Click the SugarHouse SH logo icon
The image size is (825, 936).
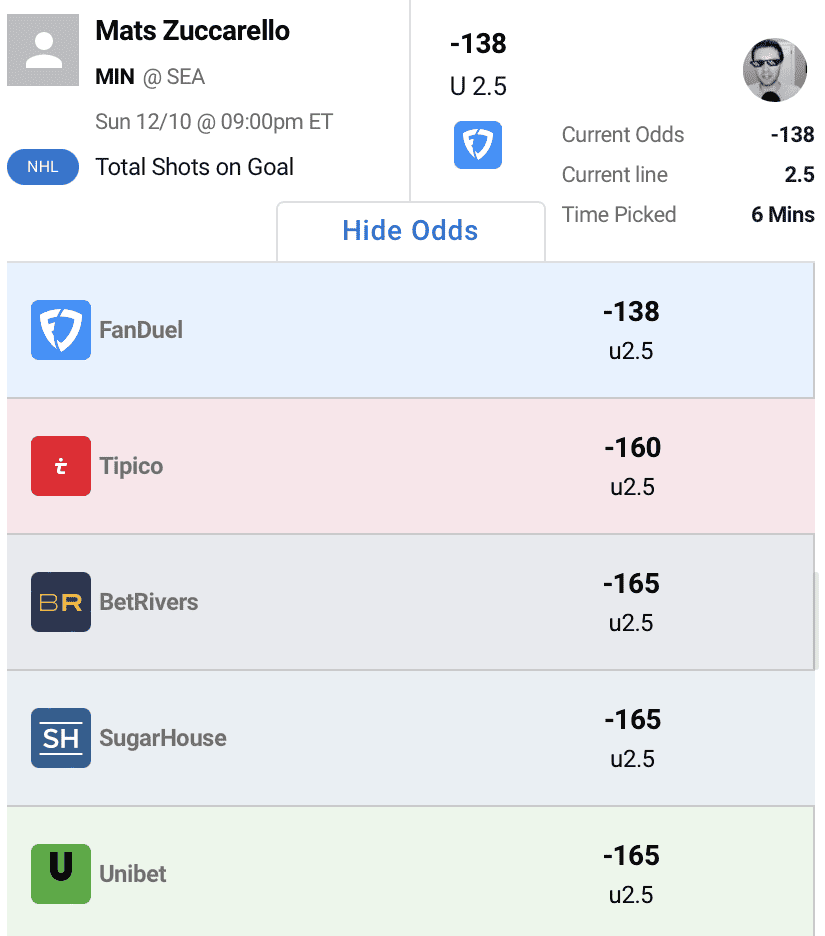click(x=61, y=738)
